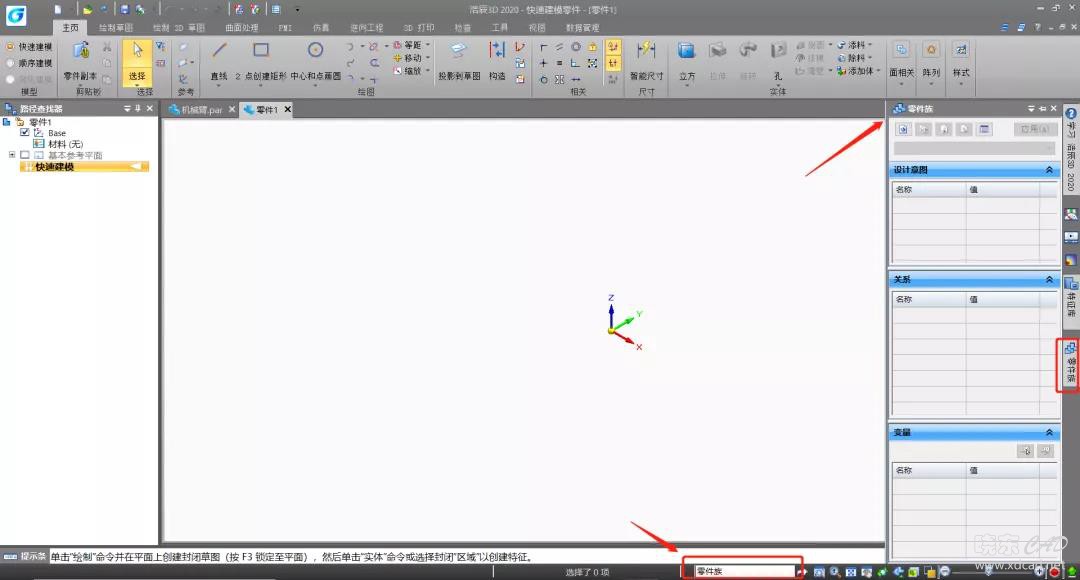The image size is (1080, 580).
Task: Select the 顺序建模 radio option
Action: [10, 63]
